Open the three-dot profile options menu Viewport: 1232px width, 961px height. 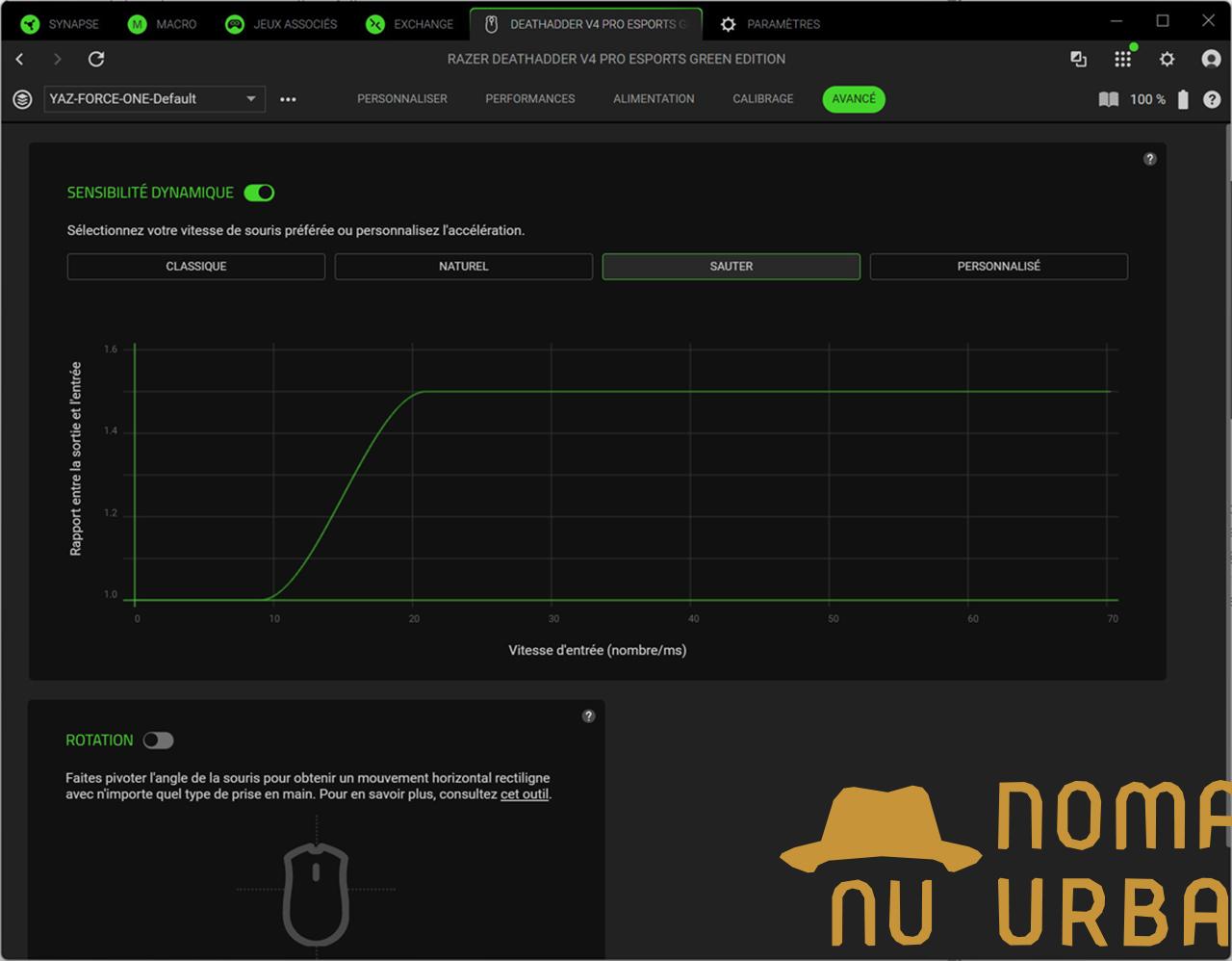point(288,99)
